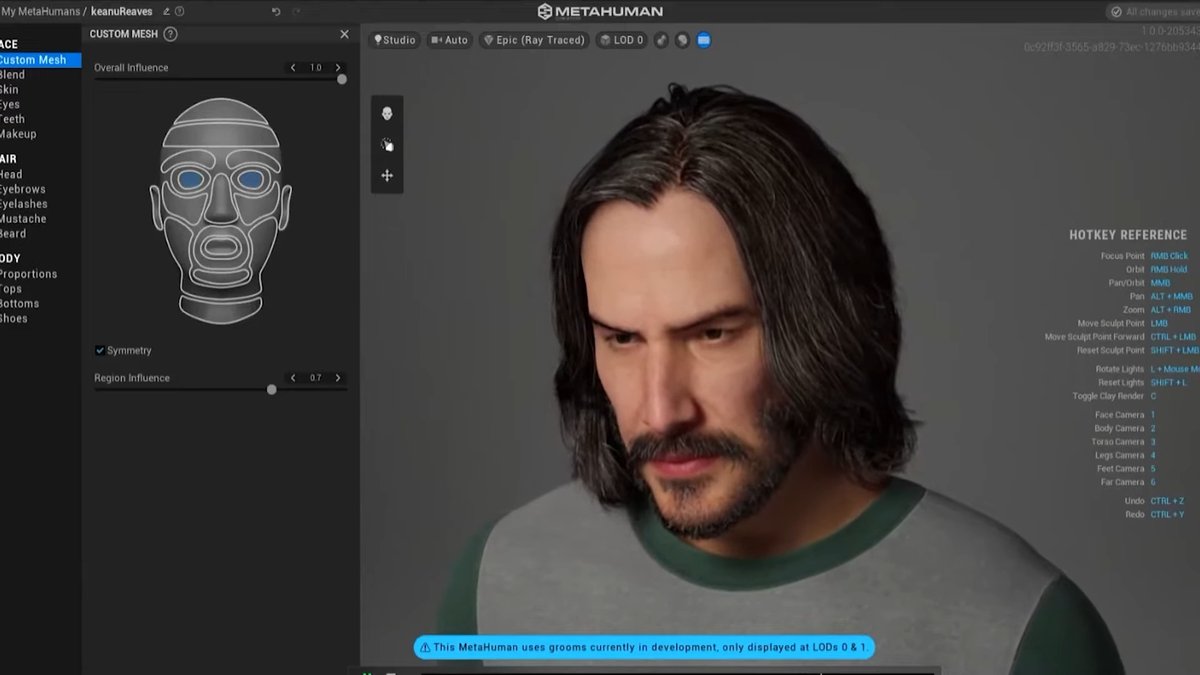This screenshot has height=675, width=1200.
Task: Click the Region Influence slider handle
Action: tap(272, 389)
